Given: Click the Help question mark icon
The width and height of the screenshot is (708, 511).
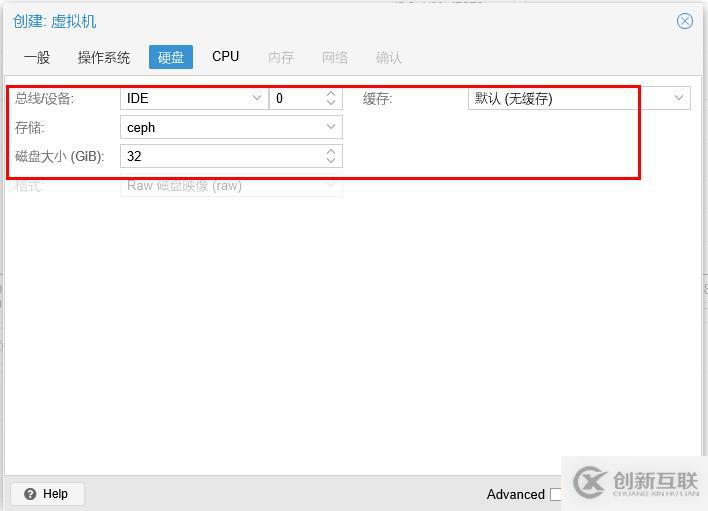Looking at the screenshot, I should [x=30, y=494].
